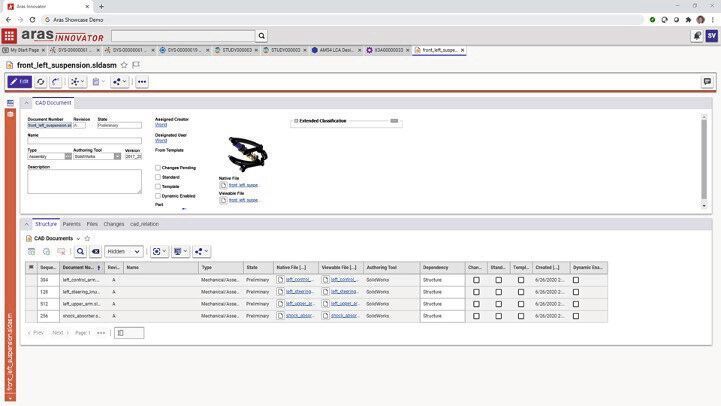This screenshot has height=406, width=721.
Task: Open the Viewable File link in the form
Action: 243,200
